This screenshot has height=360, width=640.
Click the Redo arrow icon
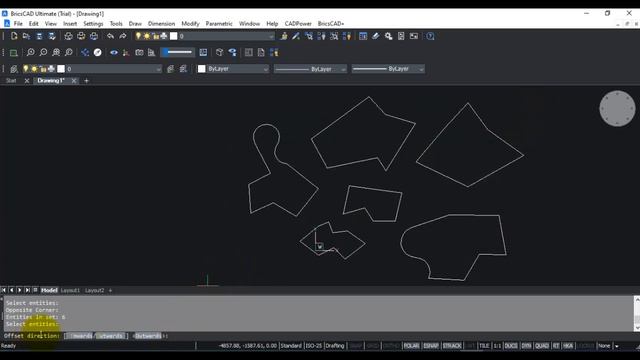[123, 36]
